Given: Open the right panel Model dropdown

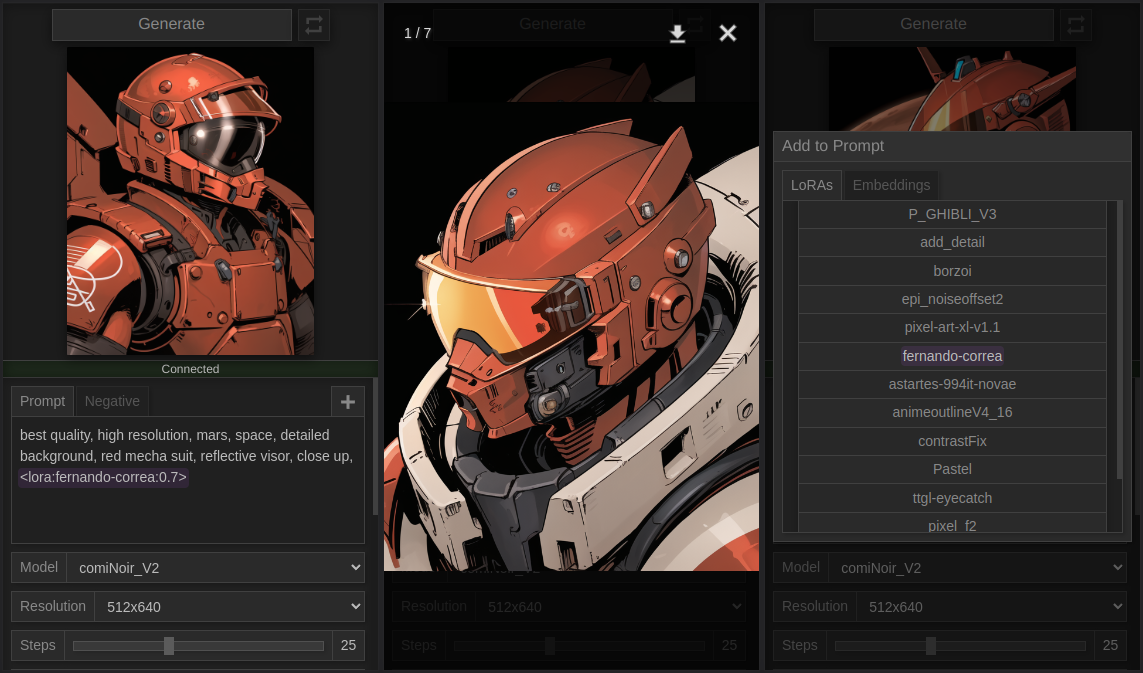Looking at the screenshot, I should coord(978,568).
